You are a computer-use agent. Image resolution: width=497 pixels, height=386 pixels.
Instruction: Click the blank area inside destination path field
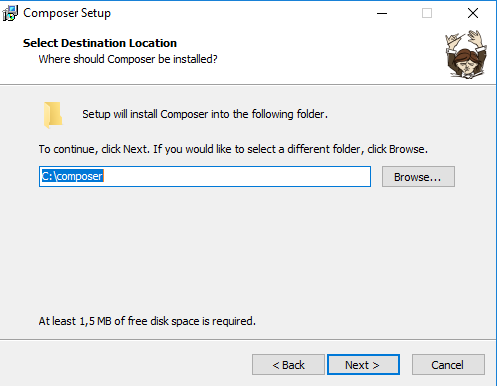point(237,176)
